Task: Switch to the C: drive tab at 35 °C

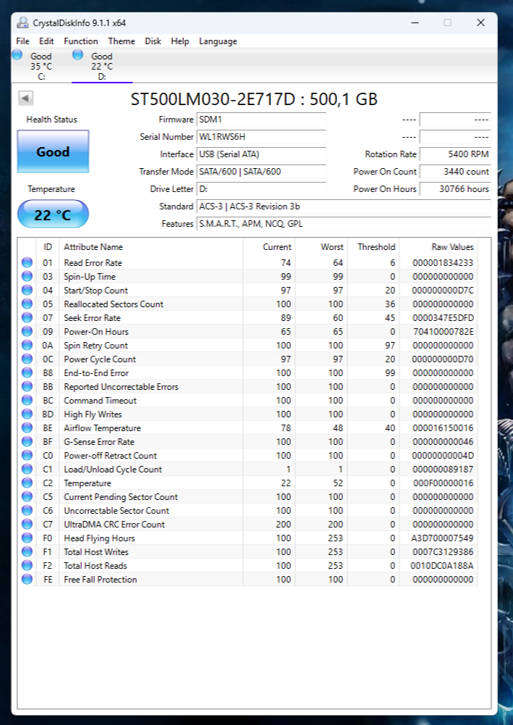Action: (x=41, y=66)
